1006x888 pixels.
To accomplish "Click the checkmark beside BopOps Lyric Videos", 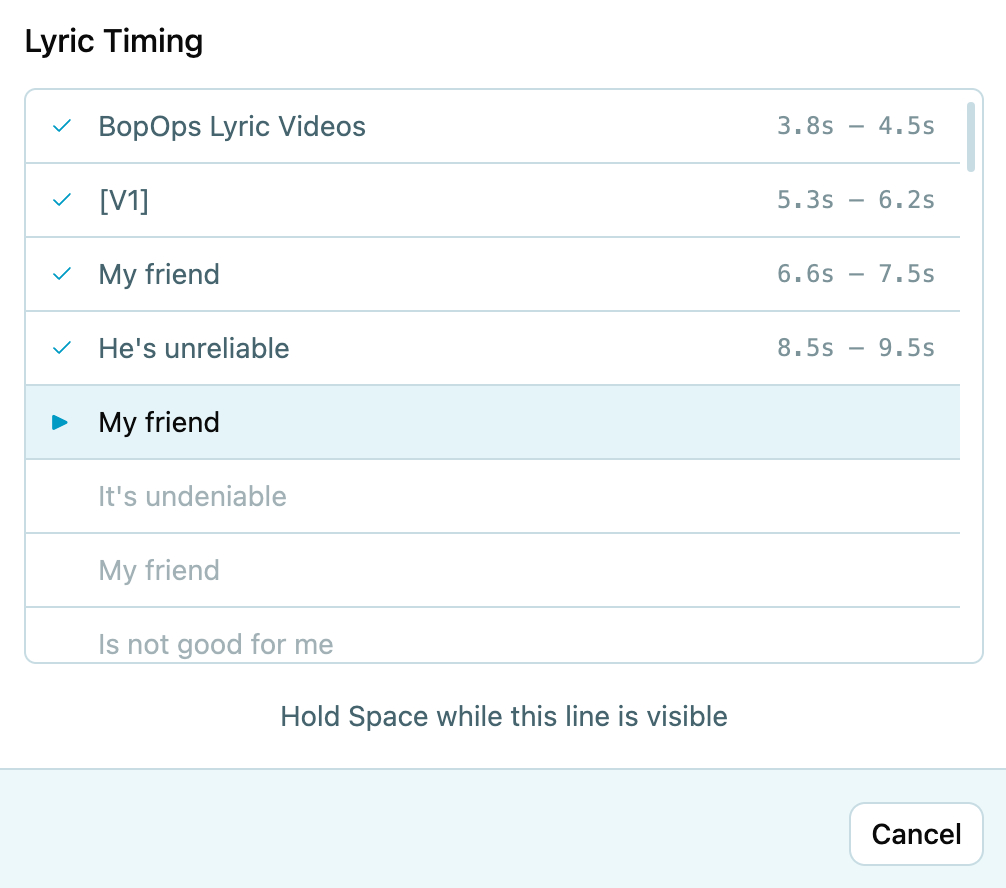I will click(61, 126).
